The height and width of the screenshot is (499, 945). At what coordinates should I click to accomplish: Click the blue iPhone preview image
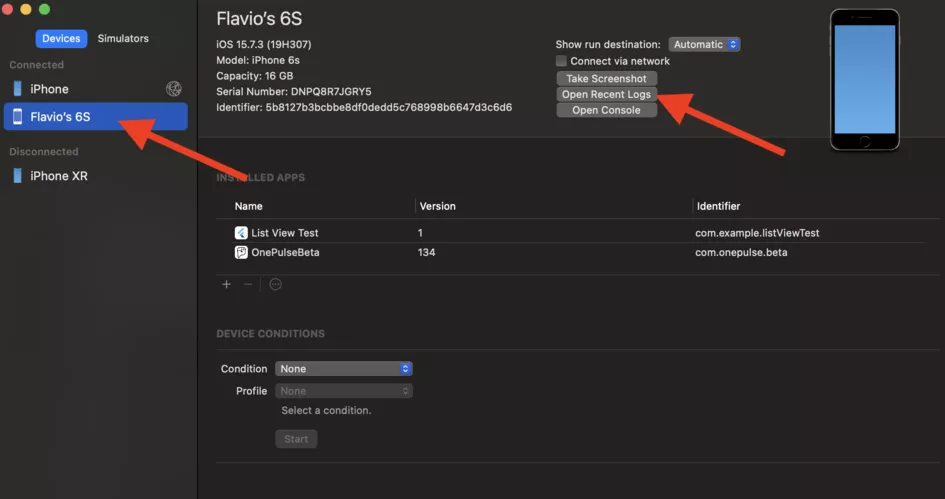click(864, 79)
